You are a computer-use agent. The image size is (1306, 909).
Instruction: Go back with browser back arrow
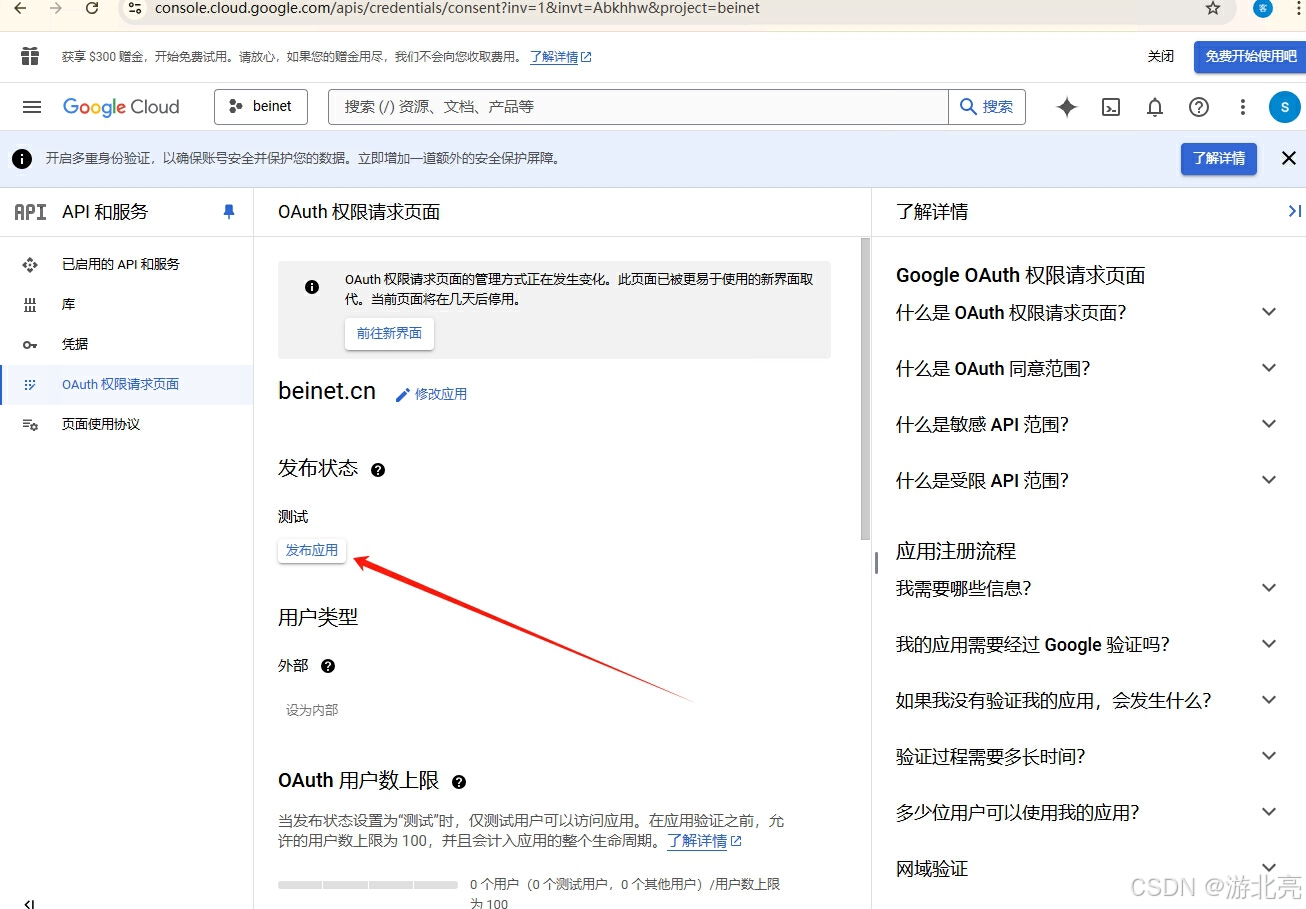[x=19, y=8]
